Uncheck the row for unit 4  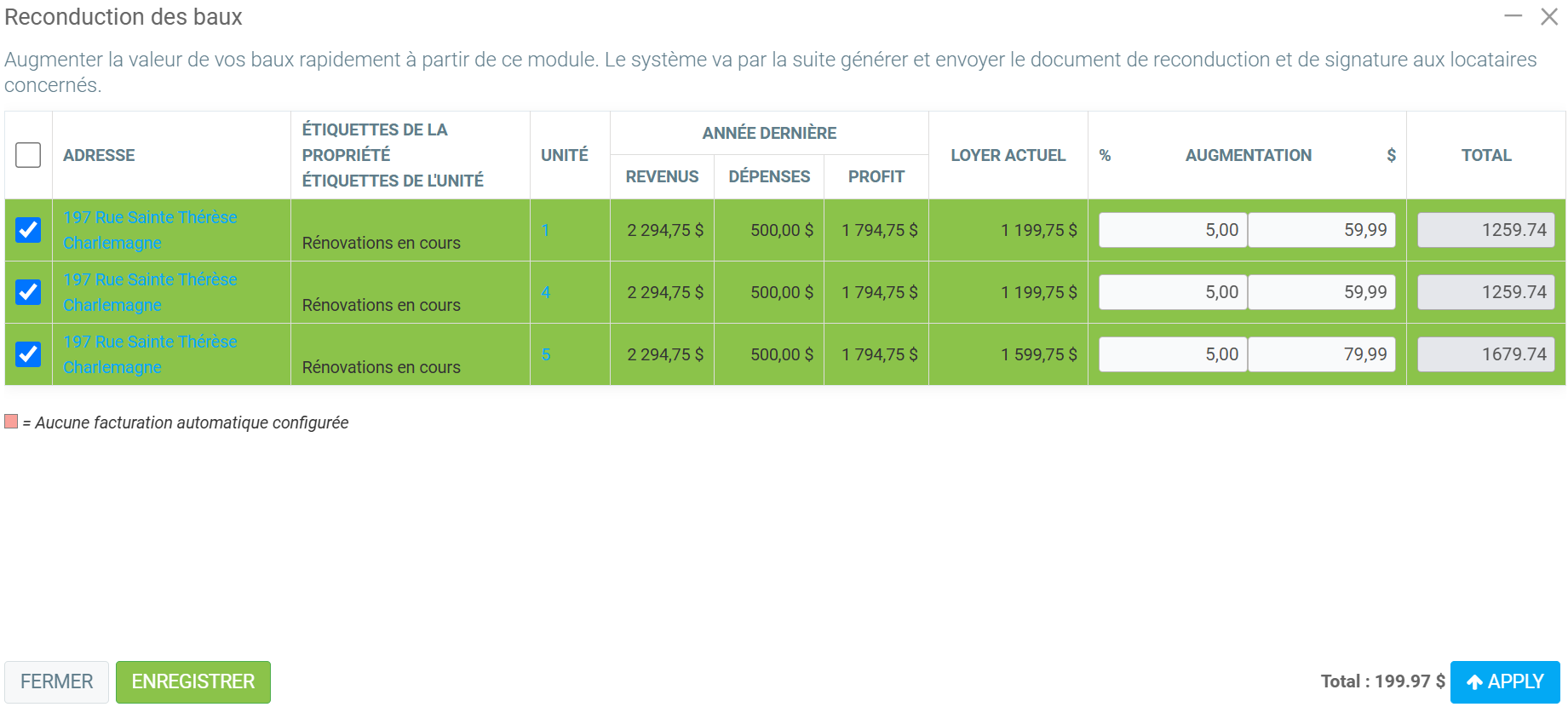coord(28,292)
